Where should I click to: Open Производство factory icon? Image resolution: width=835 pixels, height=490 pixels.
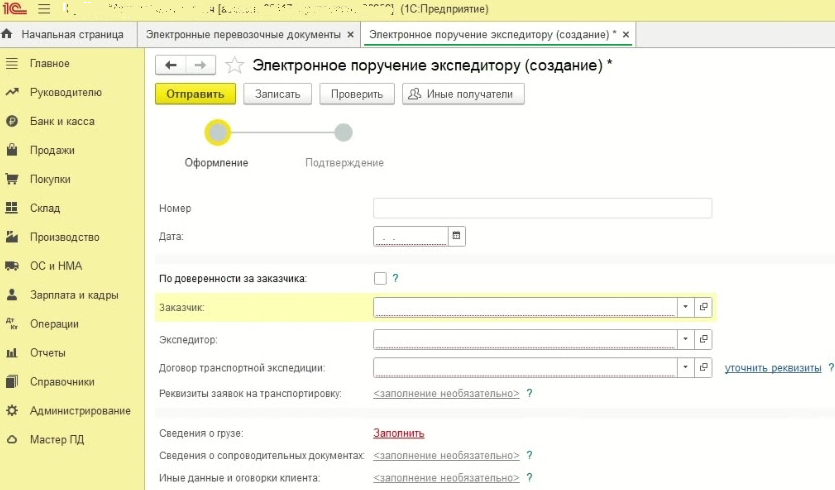pyautogui.click(x=12, y=236)
